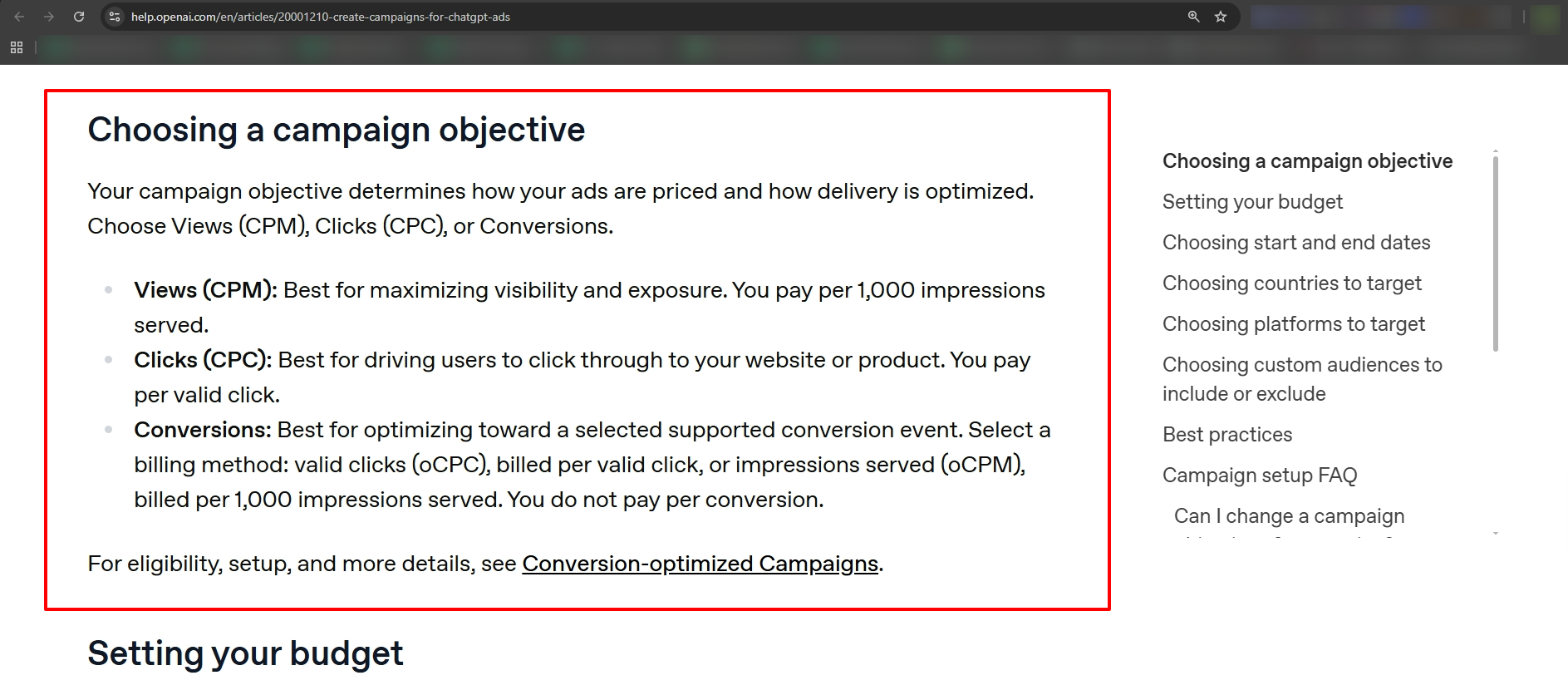
Task: Navigate to Choosing platforms to target
Action: (1294, 324)
